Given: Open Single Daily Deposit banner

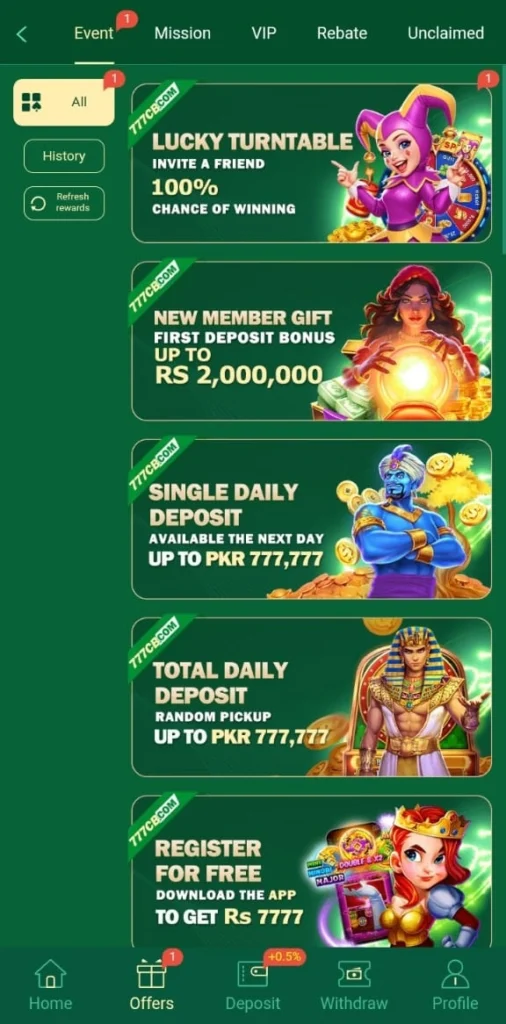Looking at the screenshot, I should click(x=311, y=519).
